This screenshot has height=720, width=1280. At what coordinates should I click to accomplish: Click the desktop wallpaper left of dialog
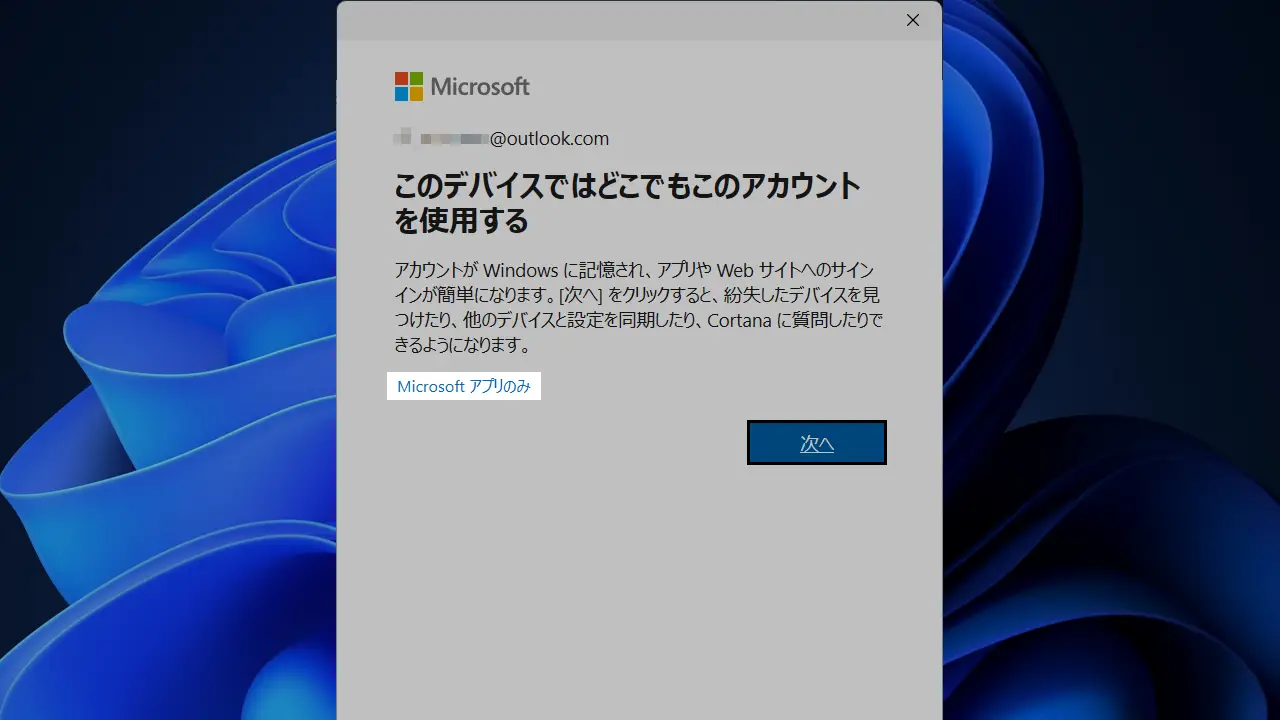(170, 400)
